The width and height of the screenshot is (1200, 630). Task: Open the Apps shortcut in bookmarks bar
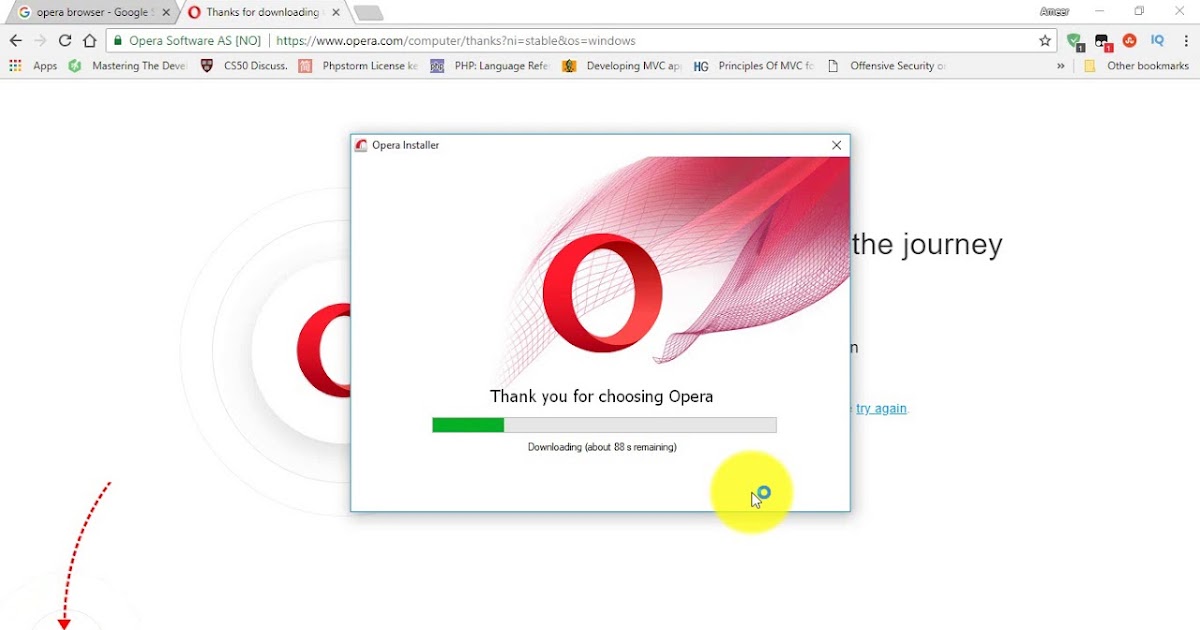[x=33, y=66]
